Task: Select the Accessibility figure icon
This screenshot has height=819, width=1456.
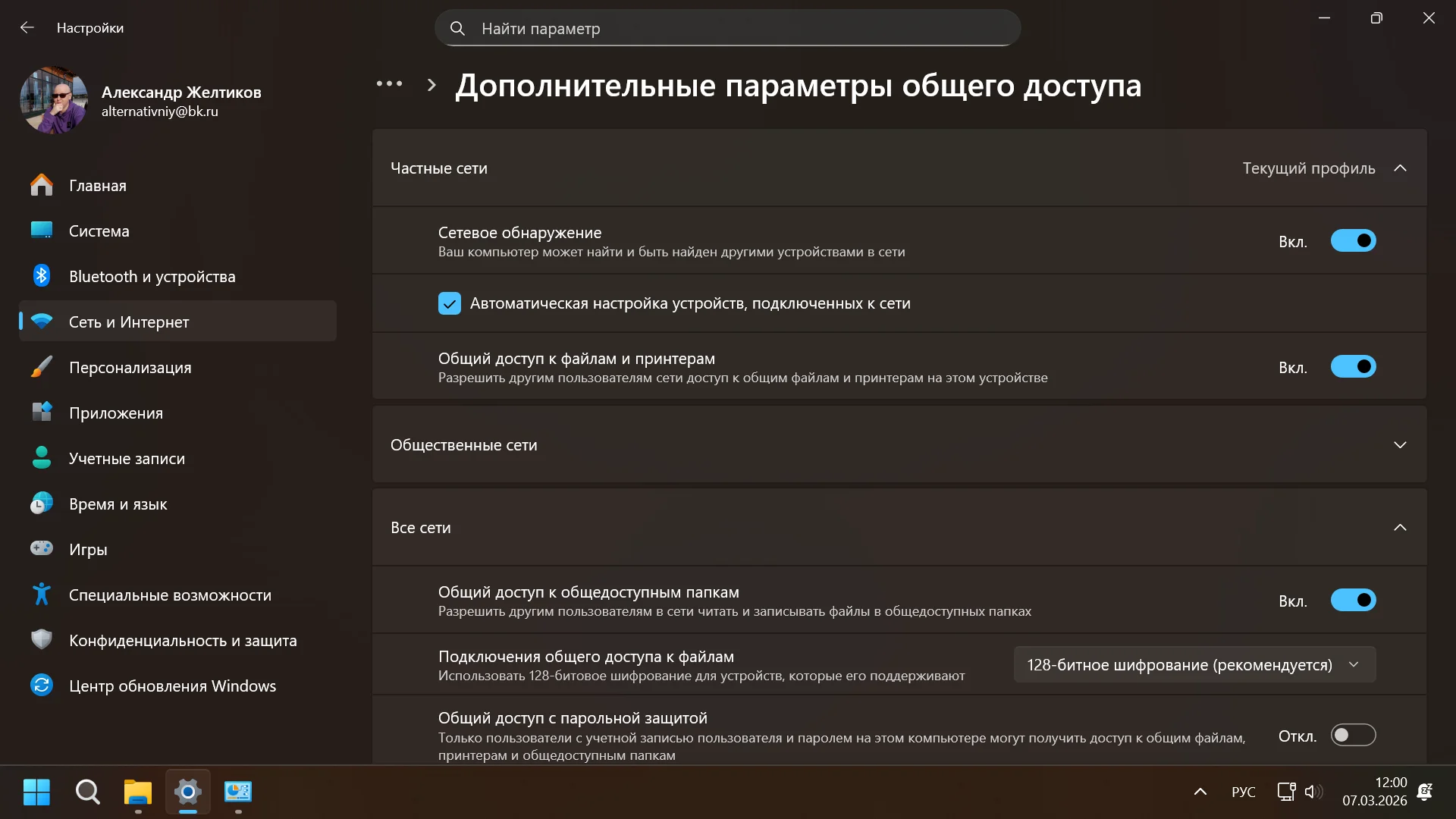Action: pos(42,595)
